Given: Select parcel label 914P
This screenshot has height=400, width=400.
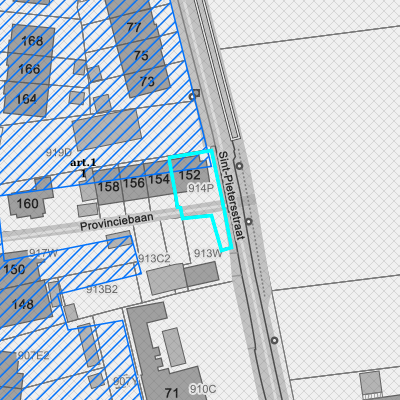Looking at the screenshot, I should (200, 188).
